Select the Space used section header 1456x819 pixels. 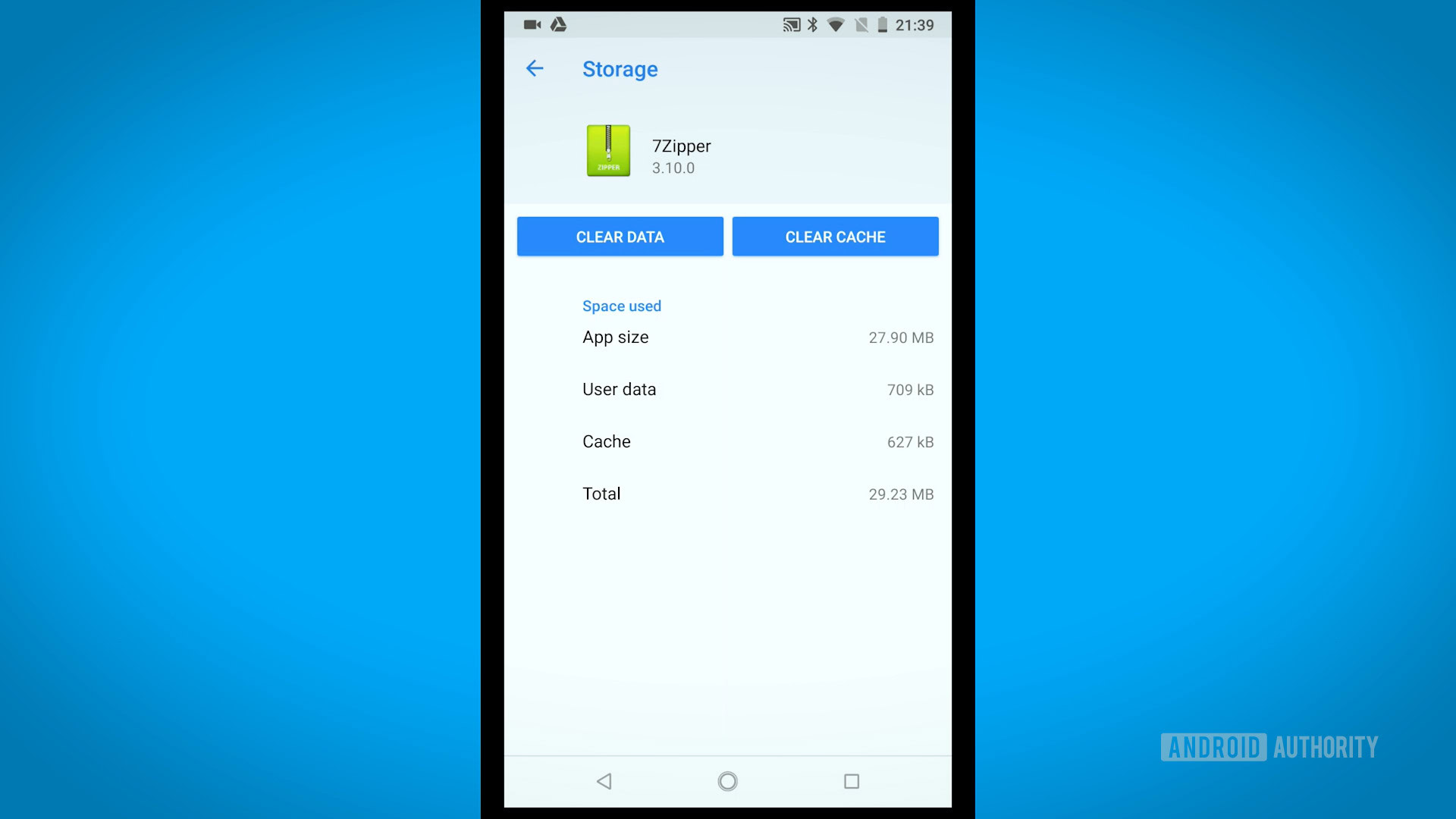tap(621, 306)
